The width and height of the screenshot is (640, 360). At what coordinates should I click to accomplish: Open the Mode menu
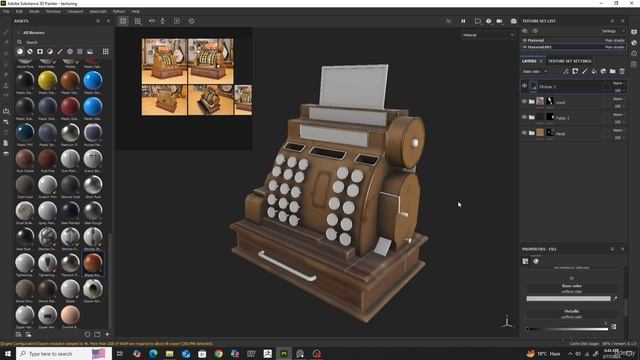click(34, 11)
